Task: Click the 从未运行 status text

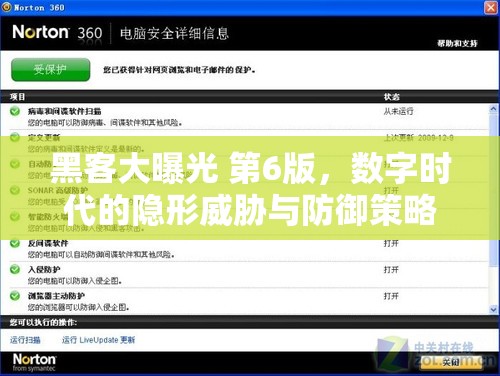Action: 398,111
